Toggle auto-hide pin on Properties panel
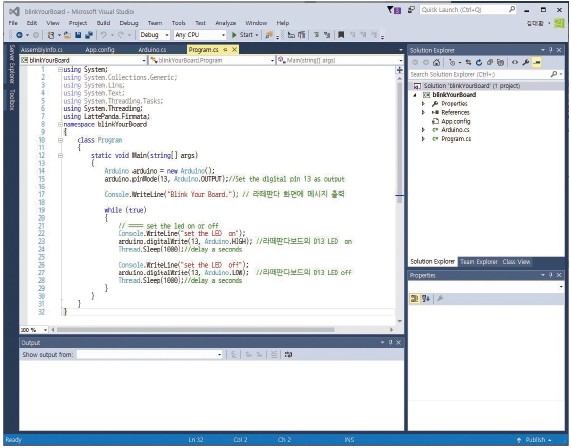This screenshot has width=571, height=448. [551, 275]
